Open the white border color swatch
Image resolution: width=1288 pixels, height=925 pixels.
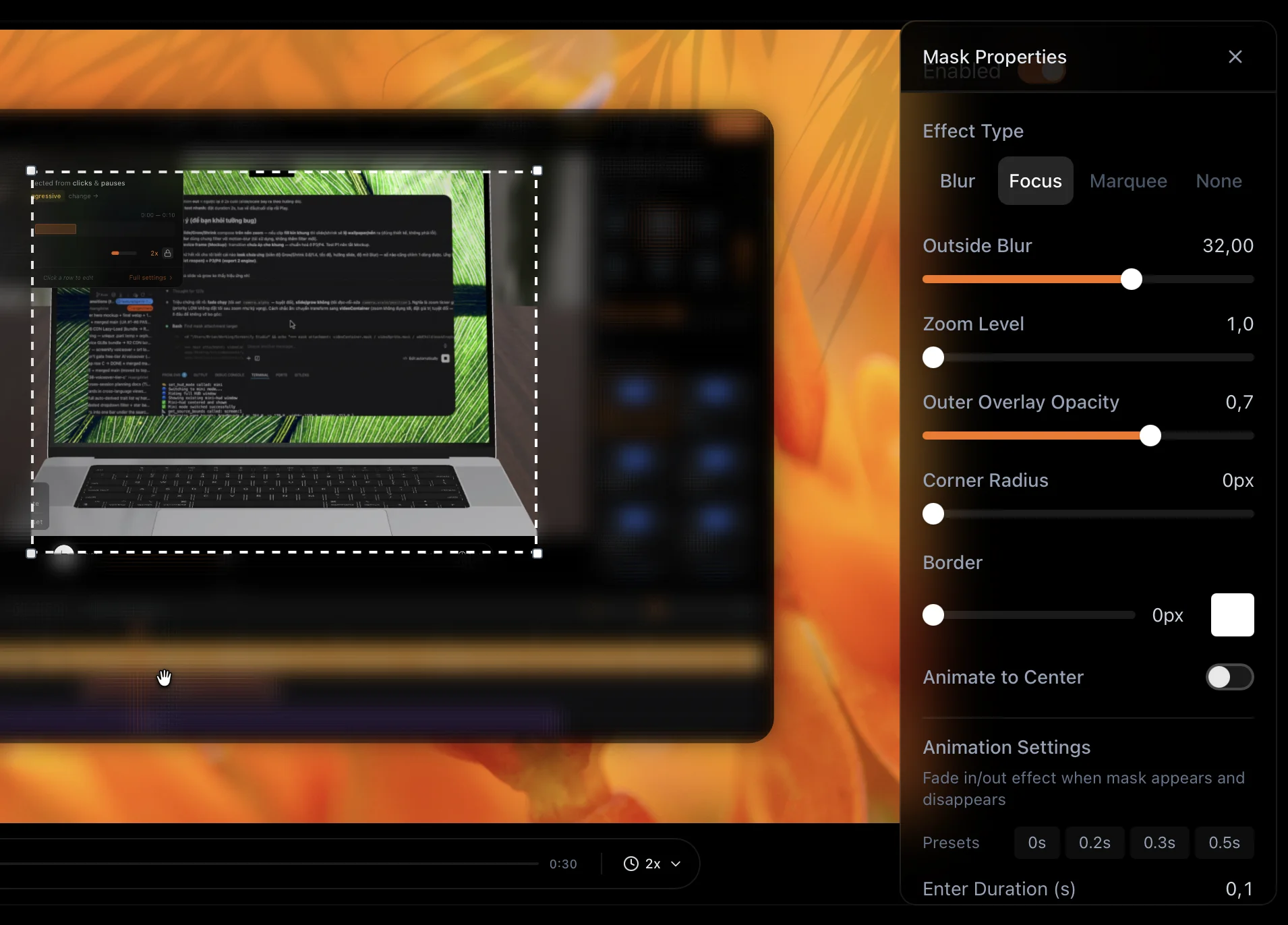(x=1232, y=615)
